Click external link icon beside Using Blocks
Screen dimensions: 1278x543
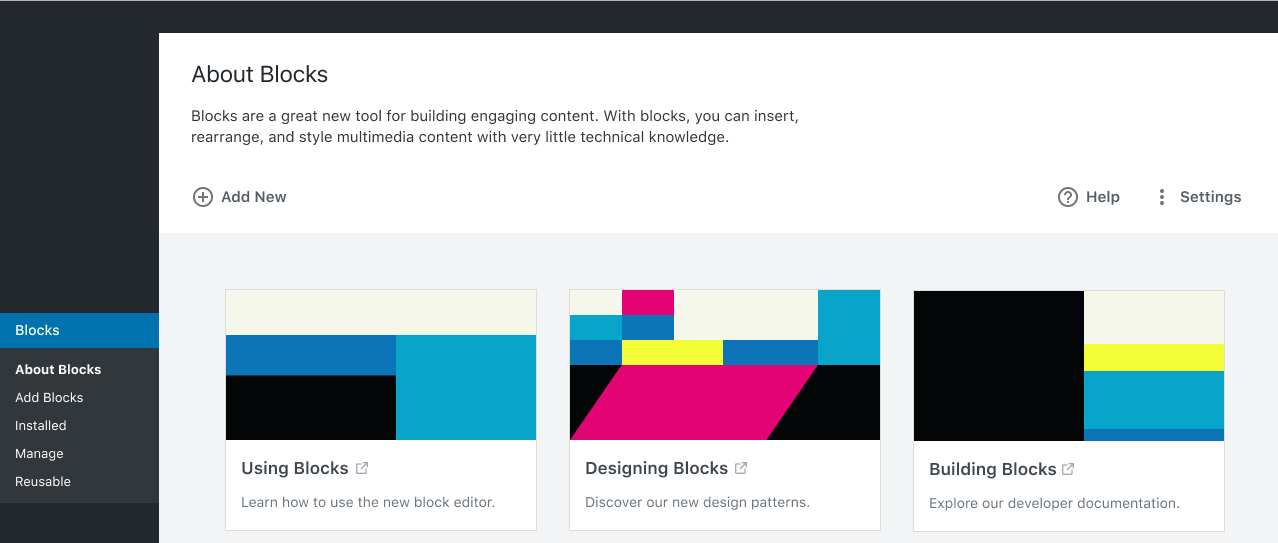[x=362, y=468]
